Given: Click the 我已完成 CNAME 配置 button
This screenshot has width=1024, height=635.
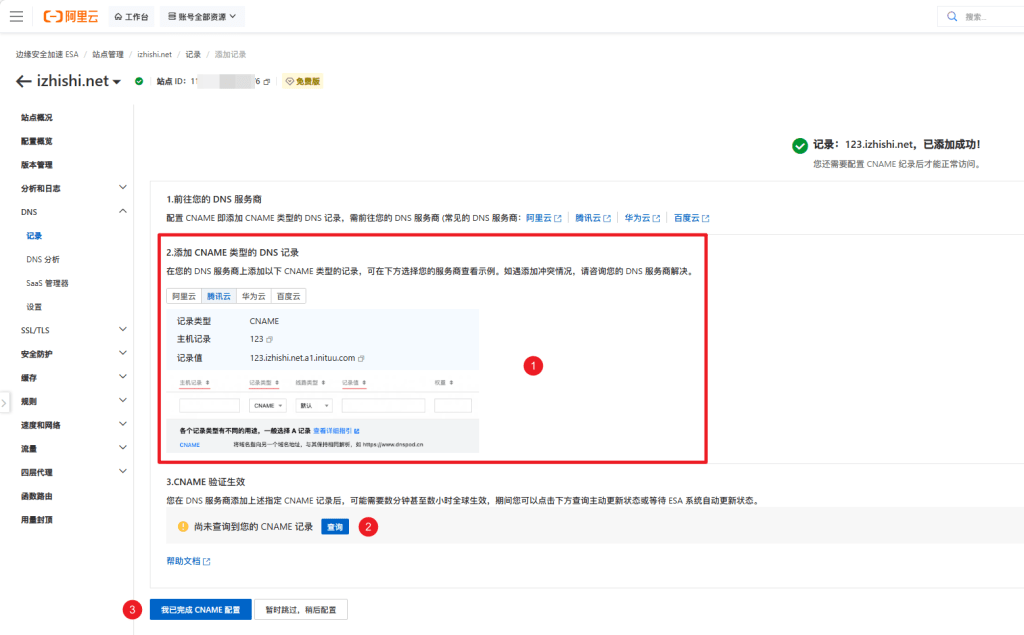Looking at the screenshot, I should click(x=200, y=608).
